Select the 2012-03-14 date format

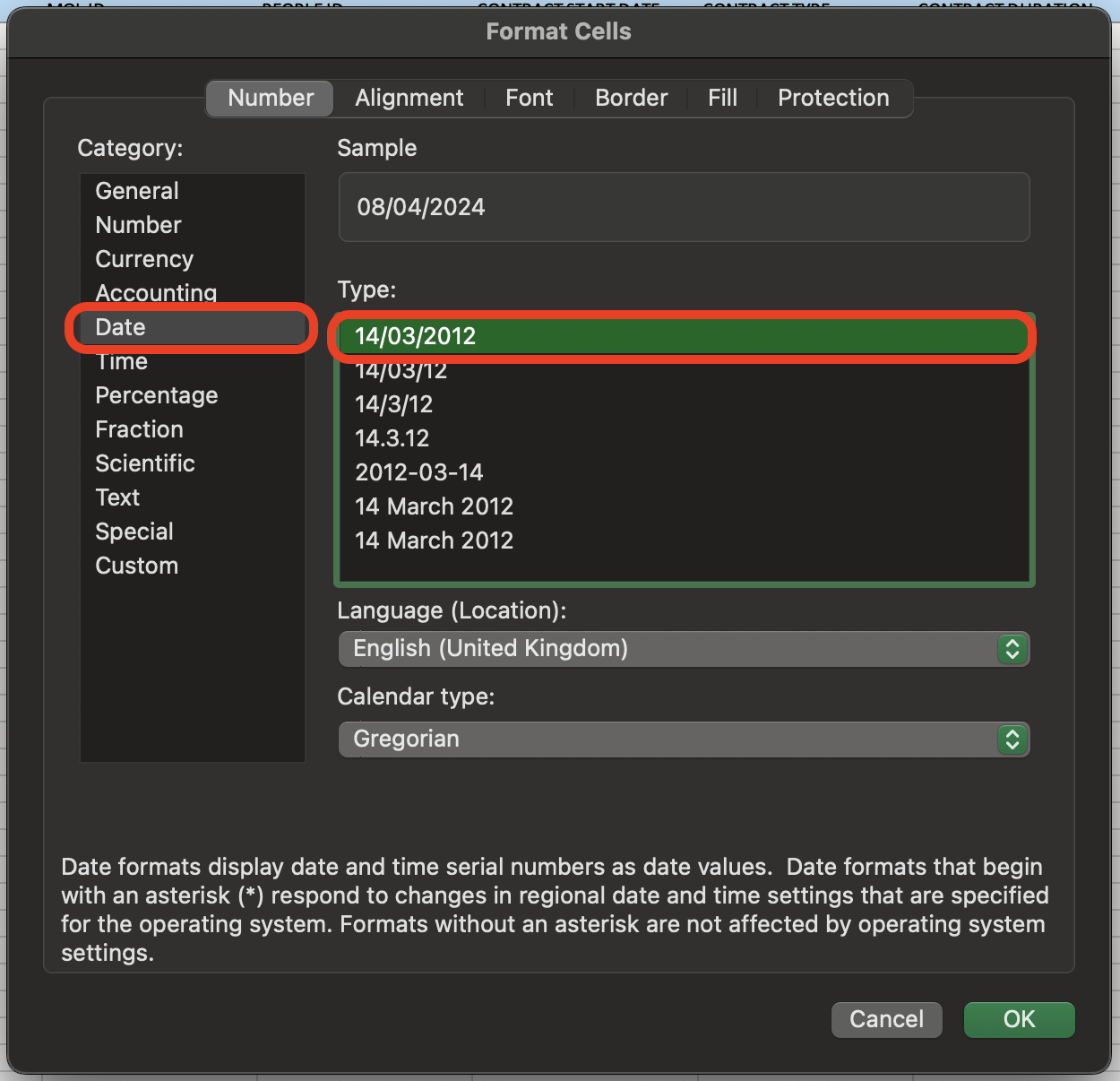click(418, 472)
